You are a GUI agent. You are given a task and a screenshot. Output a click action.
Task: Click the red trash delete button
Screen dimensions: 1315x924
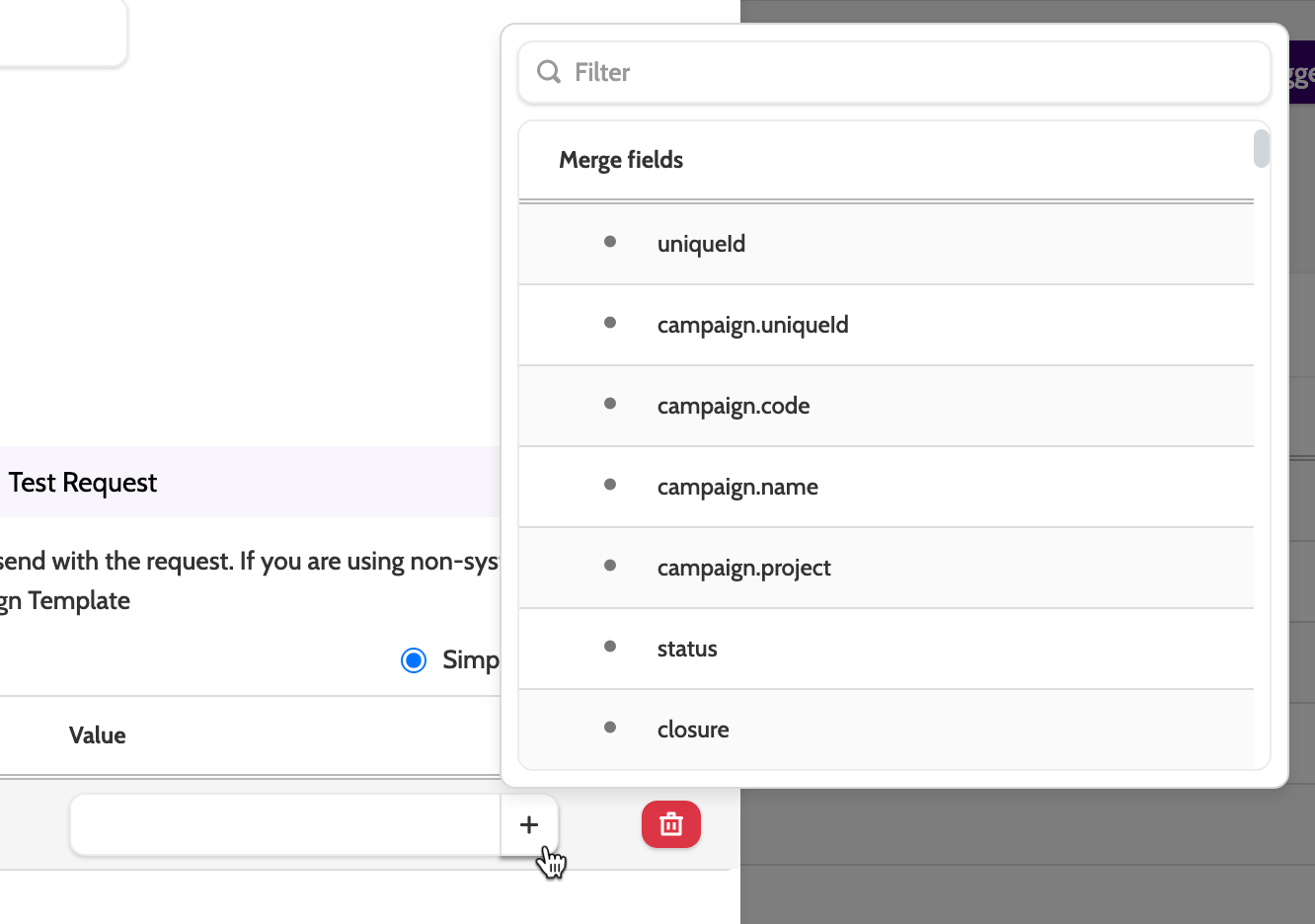coord(671,824)
